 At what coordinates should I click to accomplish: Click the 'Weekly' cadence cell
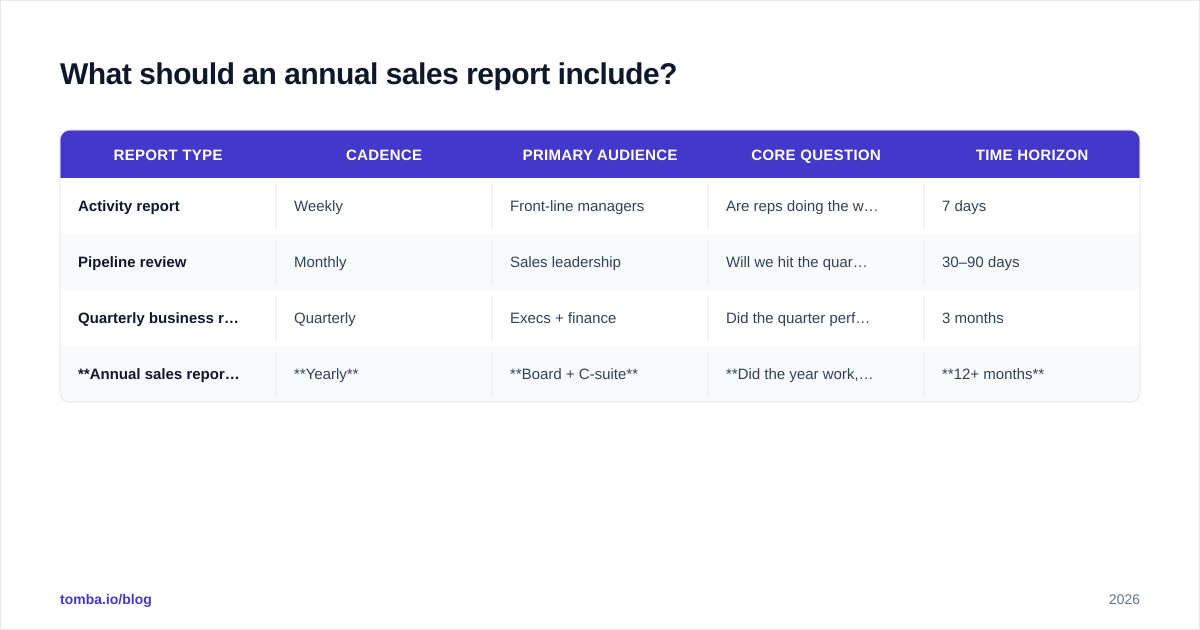coord(384,206)
